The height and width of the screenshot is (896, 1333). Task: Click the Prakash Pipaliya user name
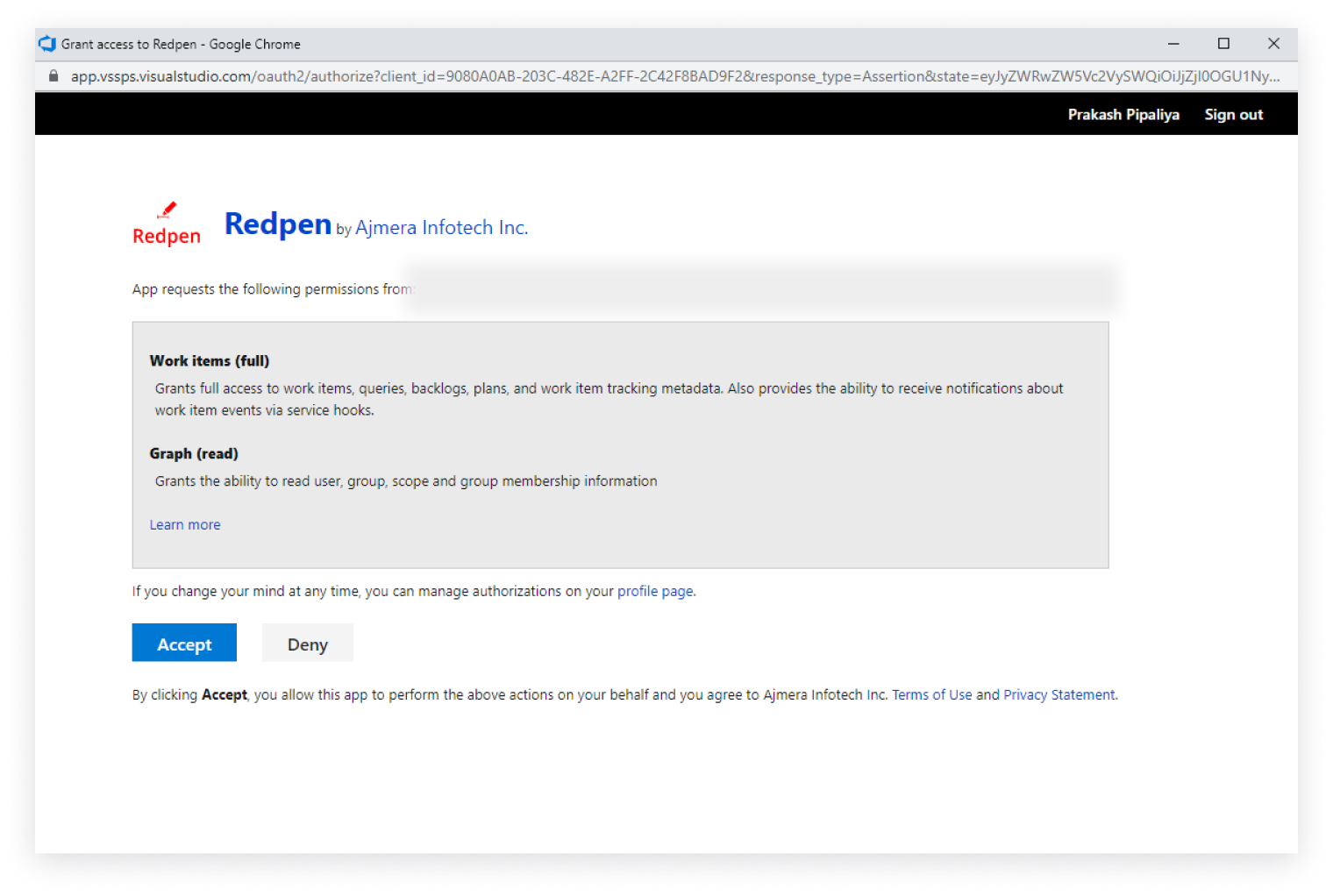[x=1123, y=114]
